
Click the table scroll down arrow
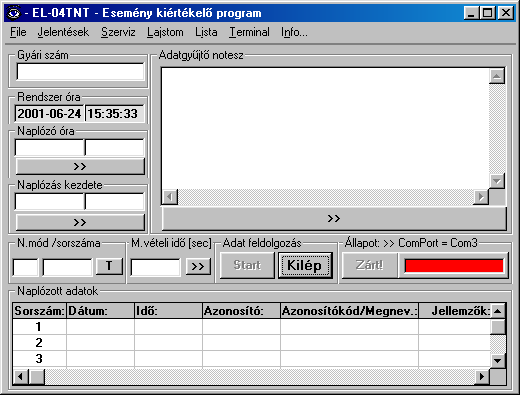tap(498, 360)
